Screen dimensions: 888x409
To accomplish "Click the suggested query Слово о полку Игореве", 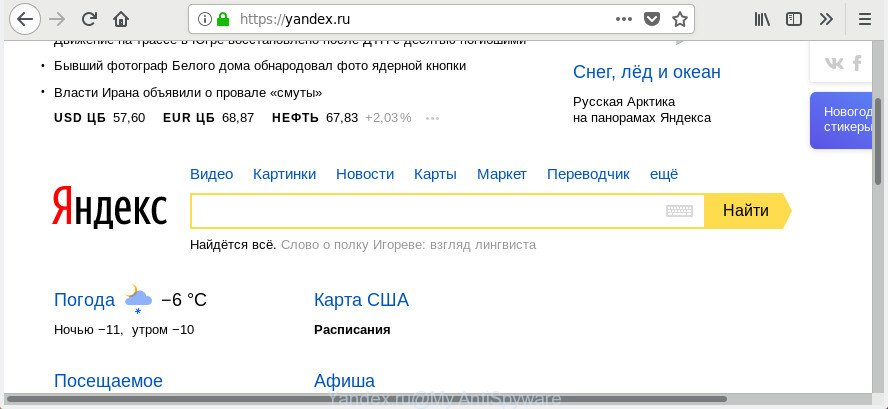I will tap(408, 245).
